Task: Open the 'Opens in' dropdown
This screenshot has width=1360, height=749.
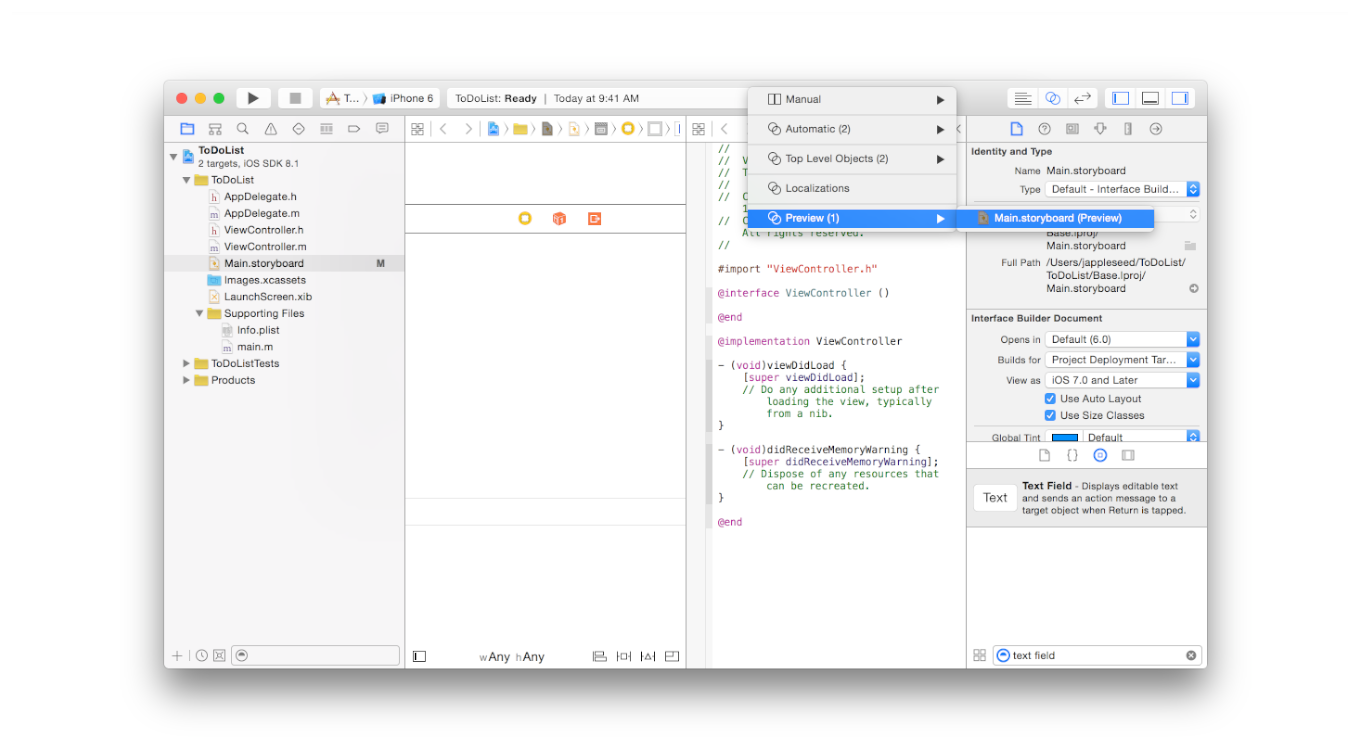Action: coord(1121,340)
